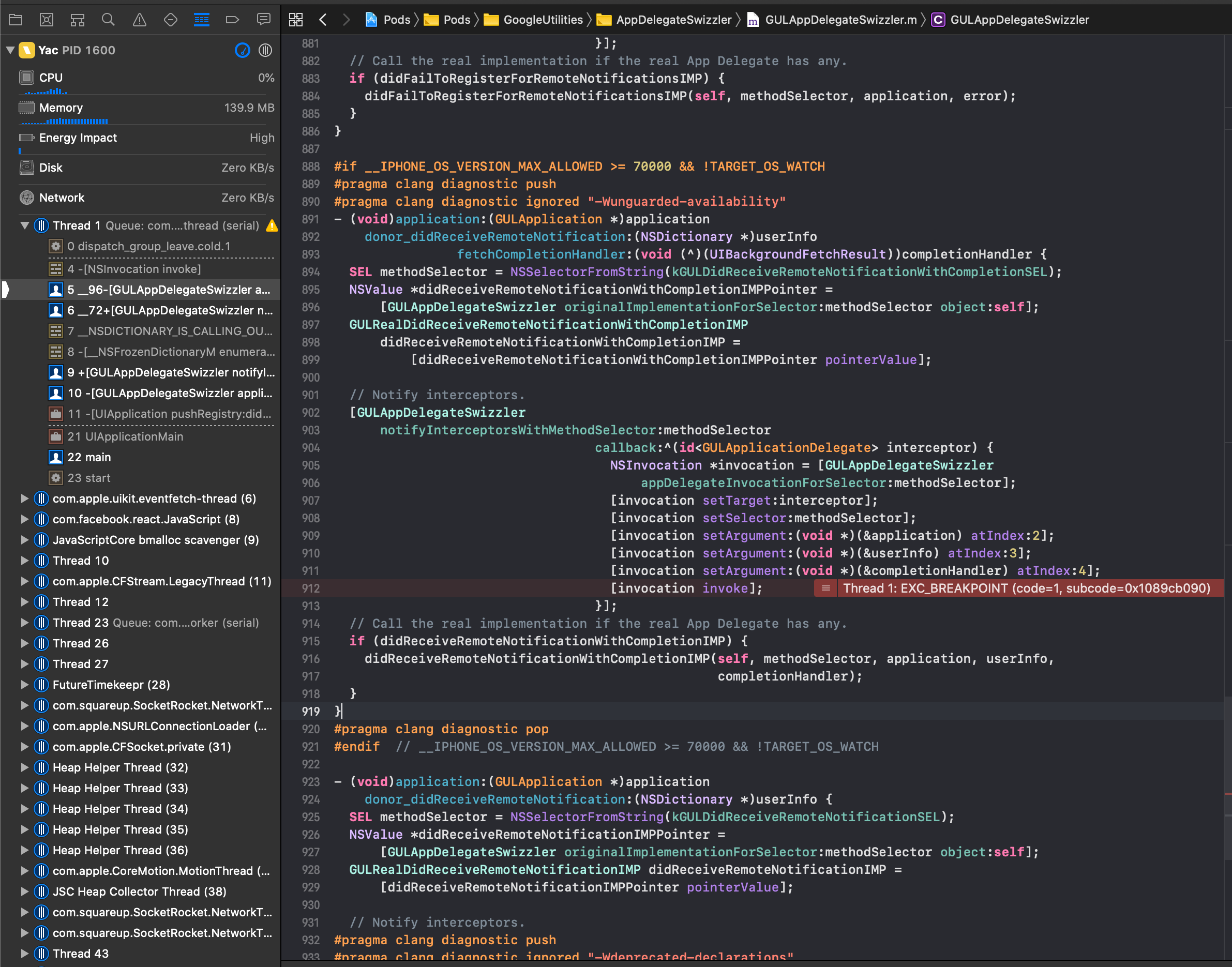Show the Issue navigator warning icon
This screenshot has width=1232, height=967.
coord(139,20)
